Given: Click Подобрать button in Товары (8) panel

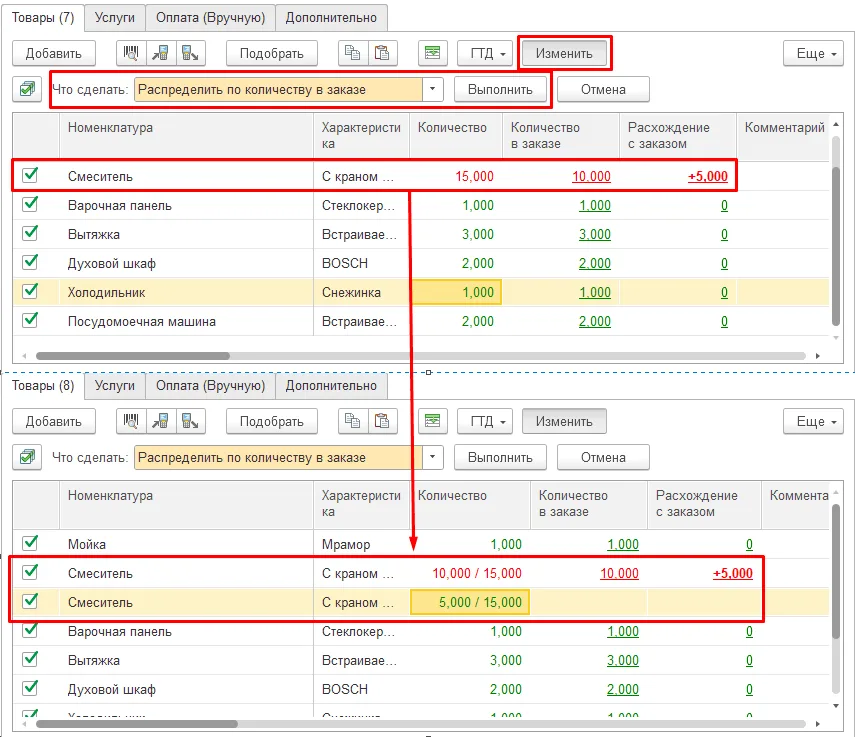Looking at the screenshot, I should pyautogui.click(x=272, y=421).
